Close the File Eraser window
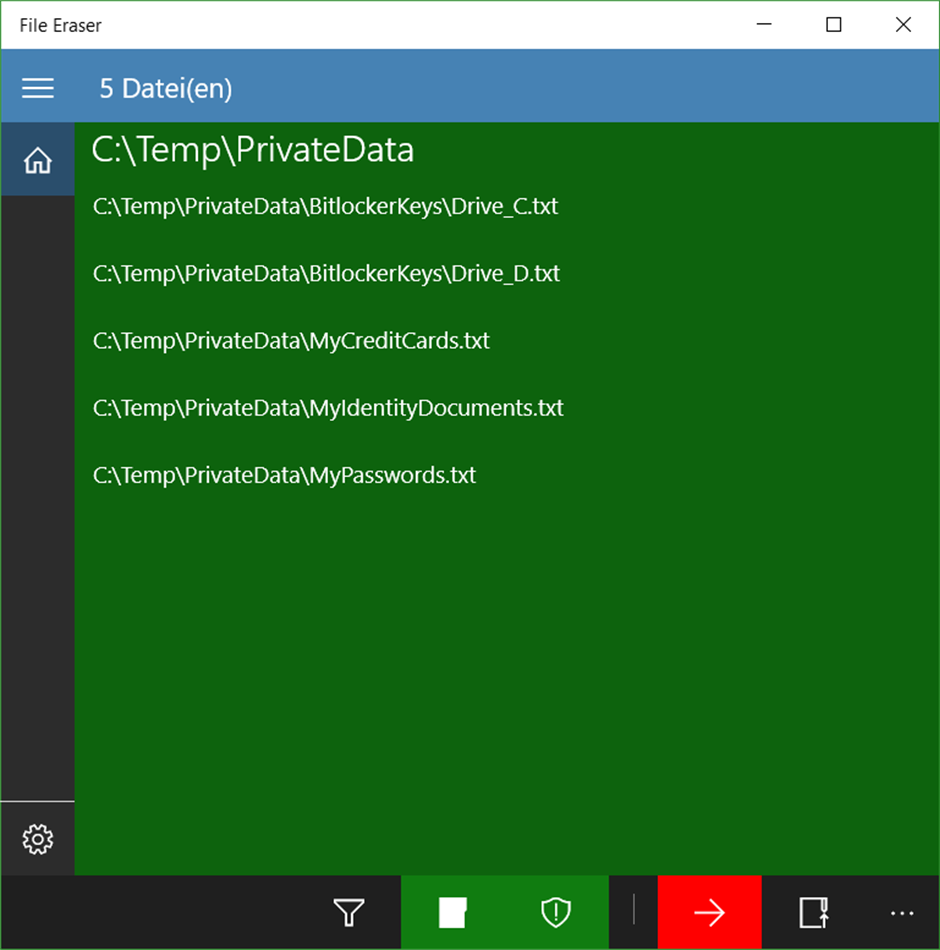 point(903,25)
